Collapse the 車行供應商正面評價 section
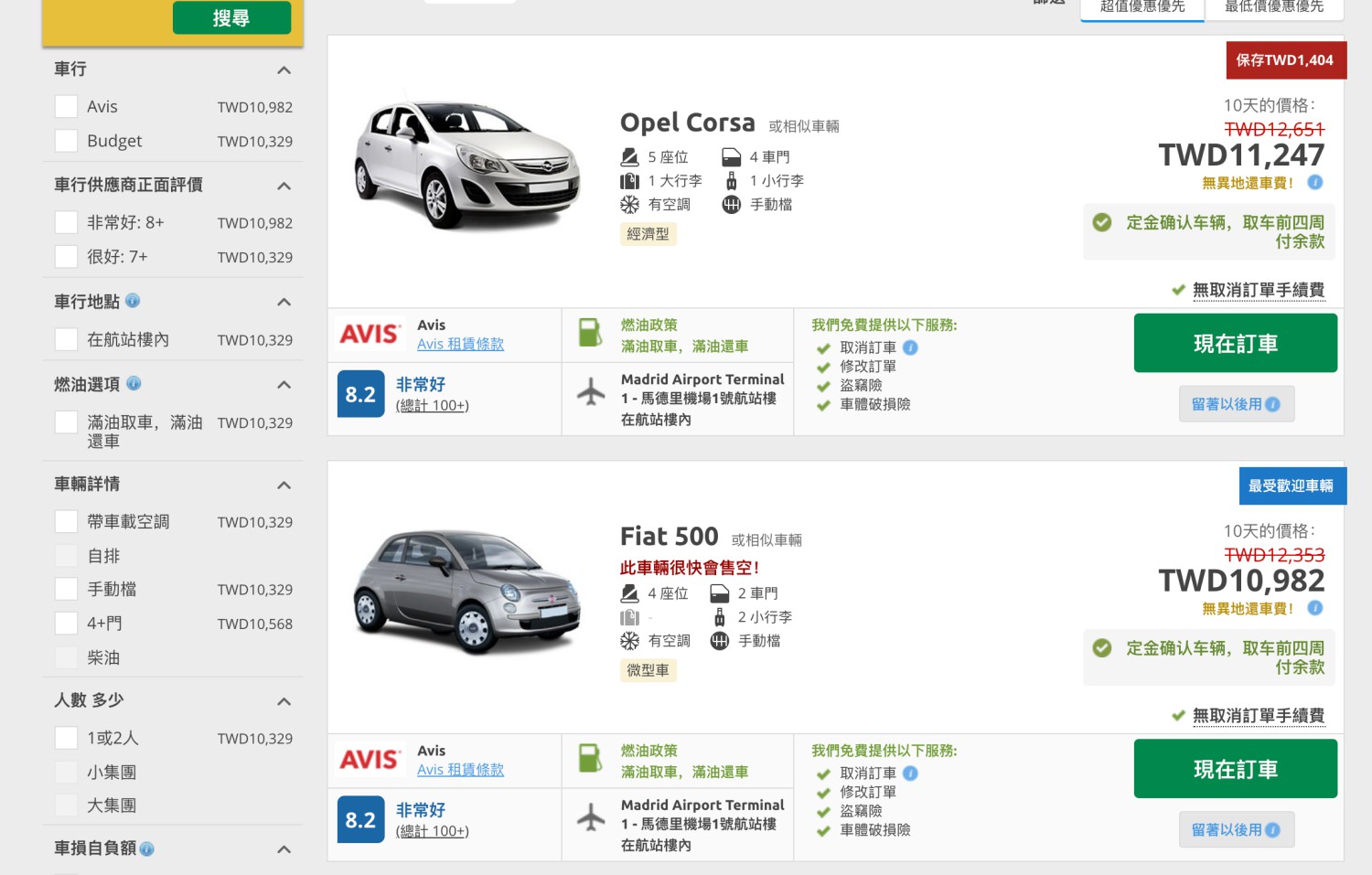 (x=284, y=187)
